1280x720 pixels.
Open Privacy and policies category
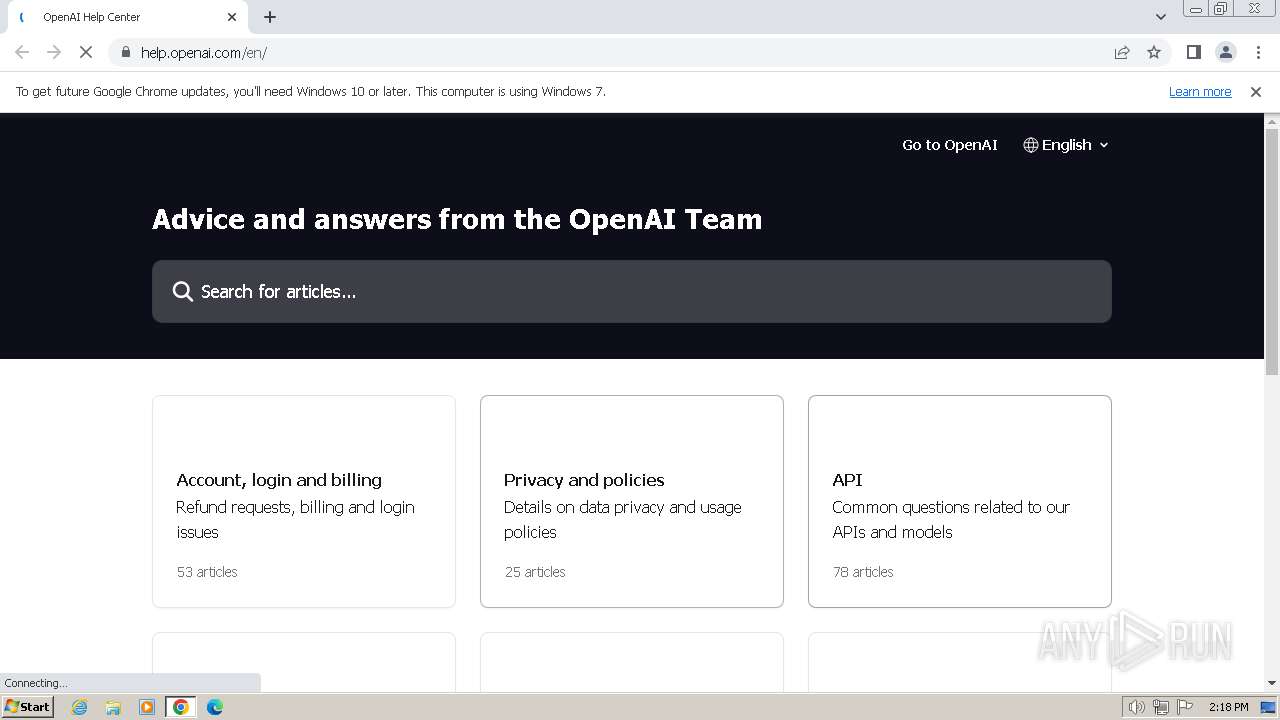[632, 501]
